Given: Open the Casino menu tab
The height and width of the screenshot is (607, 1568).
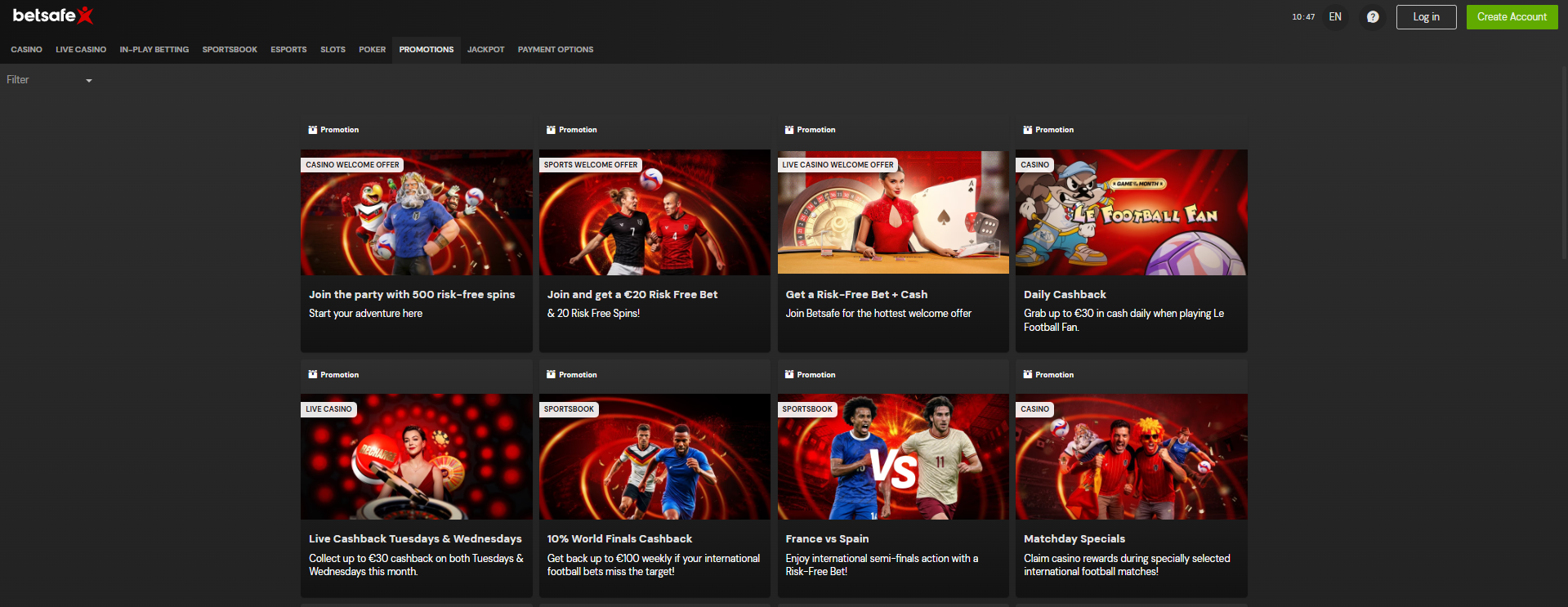Looking at the screenshot, I should pyautogui.click(x=27, y=50).
